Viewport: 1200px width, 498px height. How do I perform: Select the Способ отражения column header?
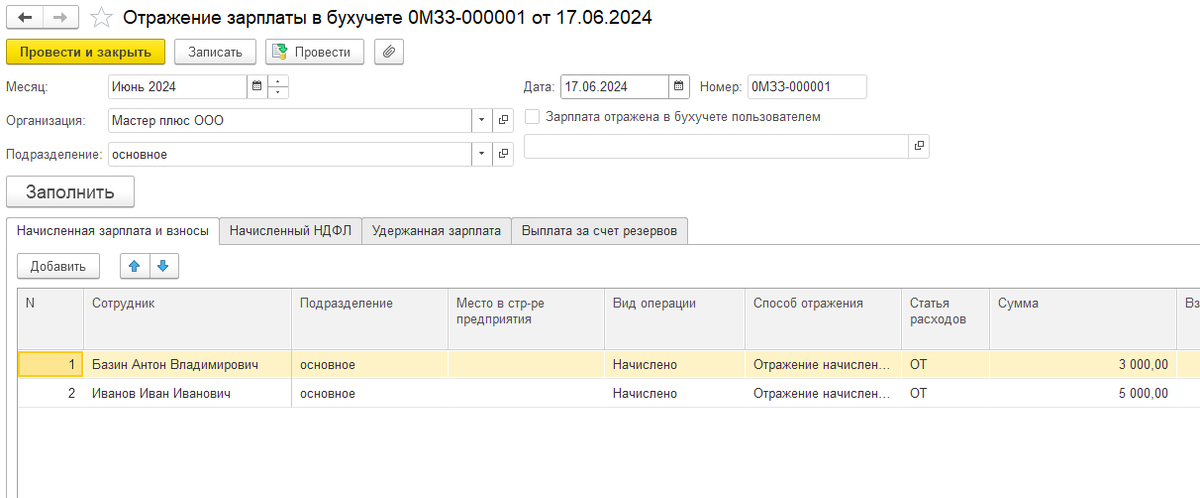pos(823,319)
